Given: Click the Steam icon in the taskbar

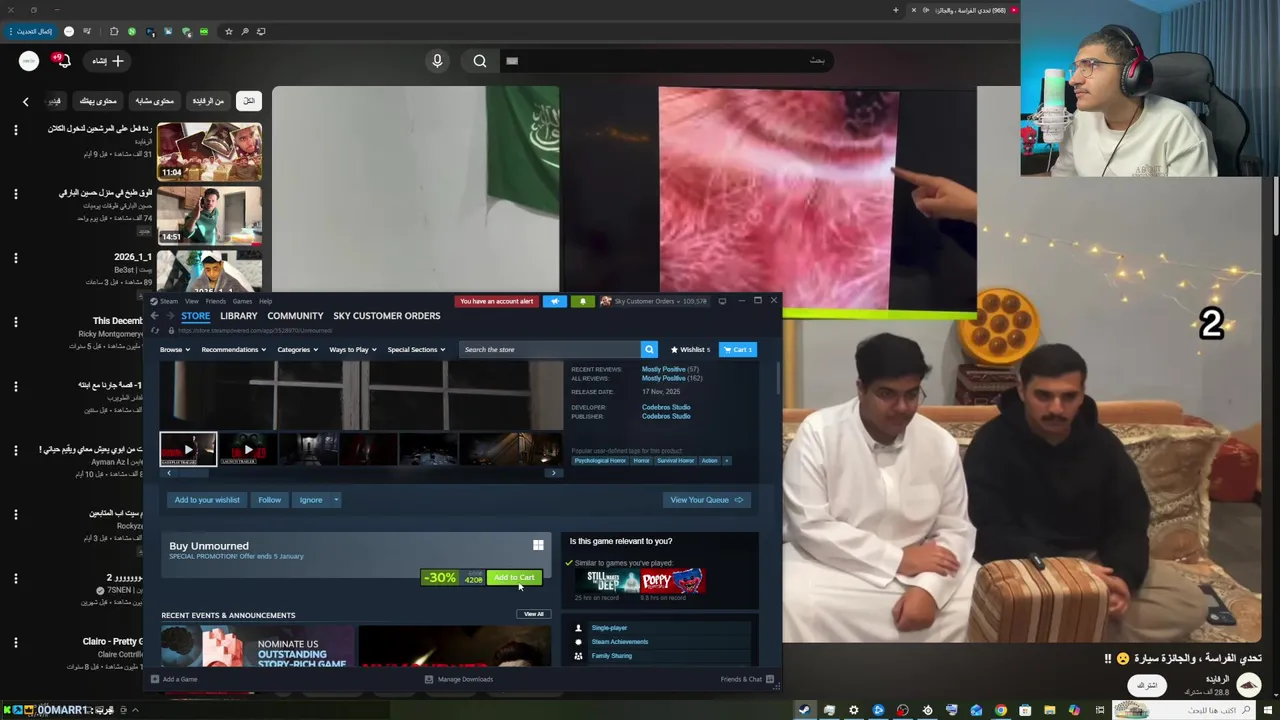Looking at the screenshot, I should 804,710.
